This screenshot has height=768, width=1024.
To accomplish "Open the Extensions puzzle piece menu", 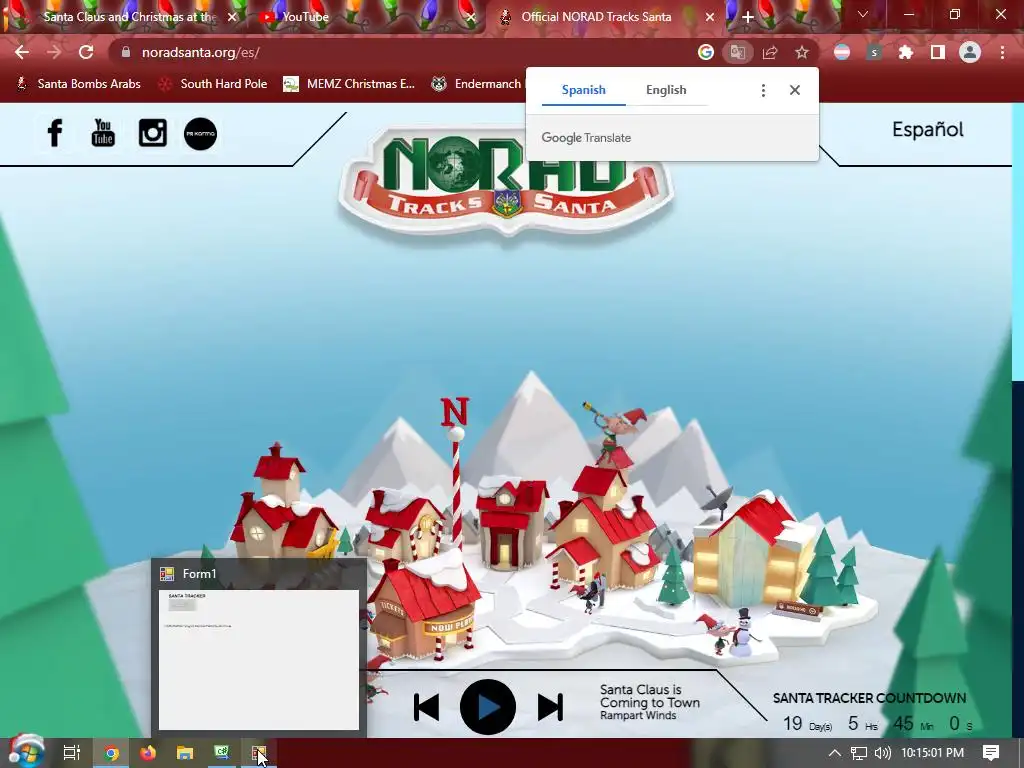I will tap(906, 52).
